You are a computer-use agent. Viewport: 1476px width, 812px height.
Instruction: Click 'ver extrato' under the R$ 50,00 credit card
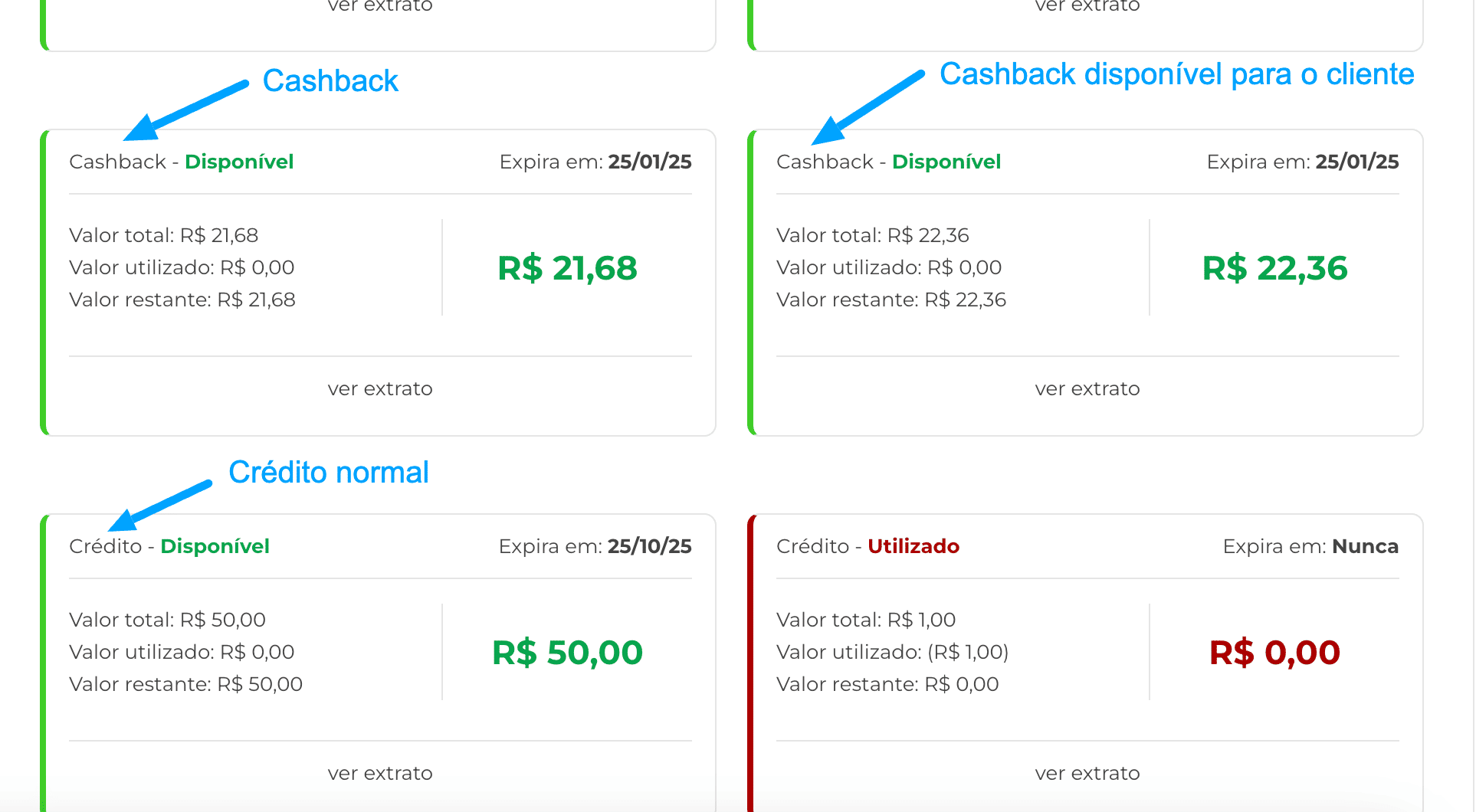(379, 773)
